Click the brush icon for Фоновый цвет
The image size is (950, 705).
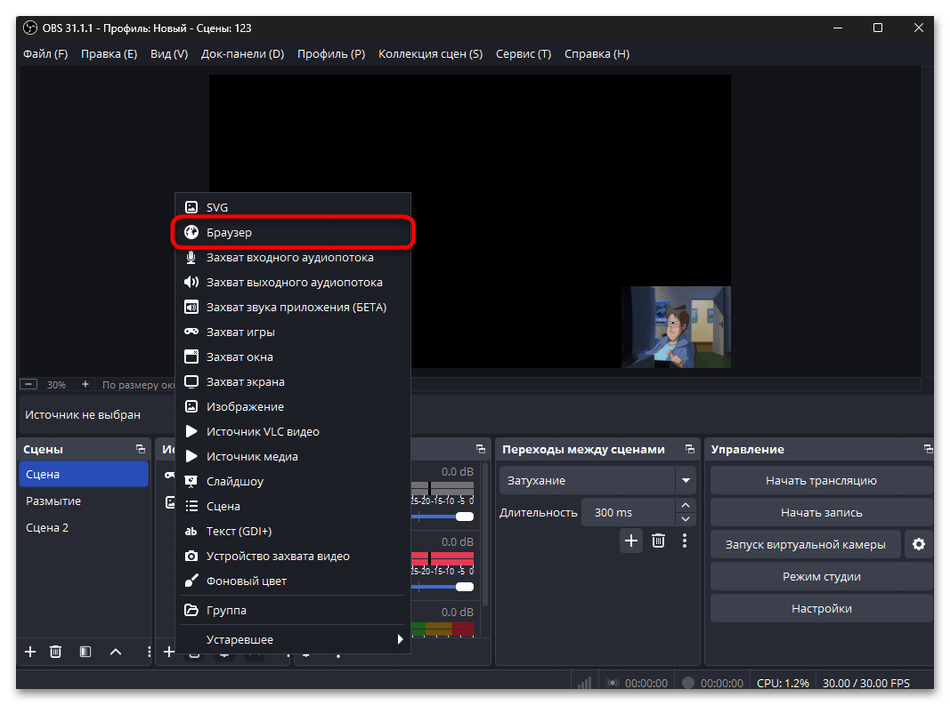tap(191, 581)
